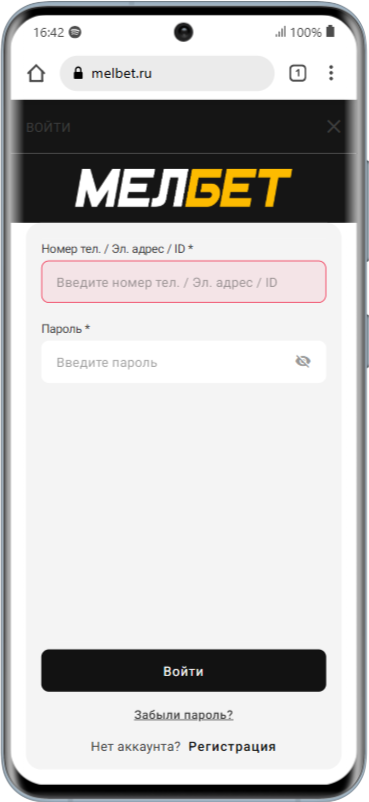Click the ВОЙТИ header title text
369x802 pixels.
point(48,127)
